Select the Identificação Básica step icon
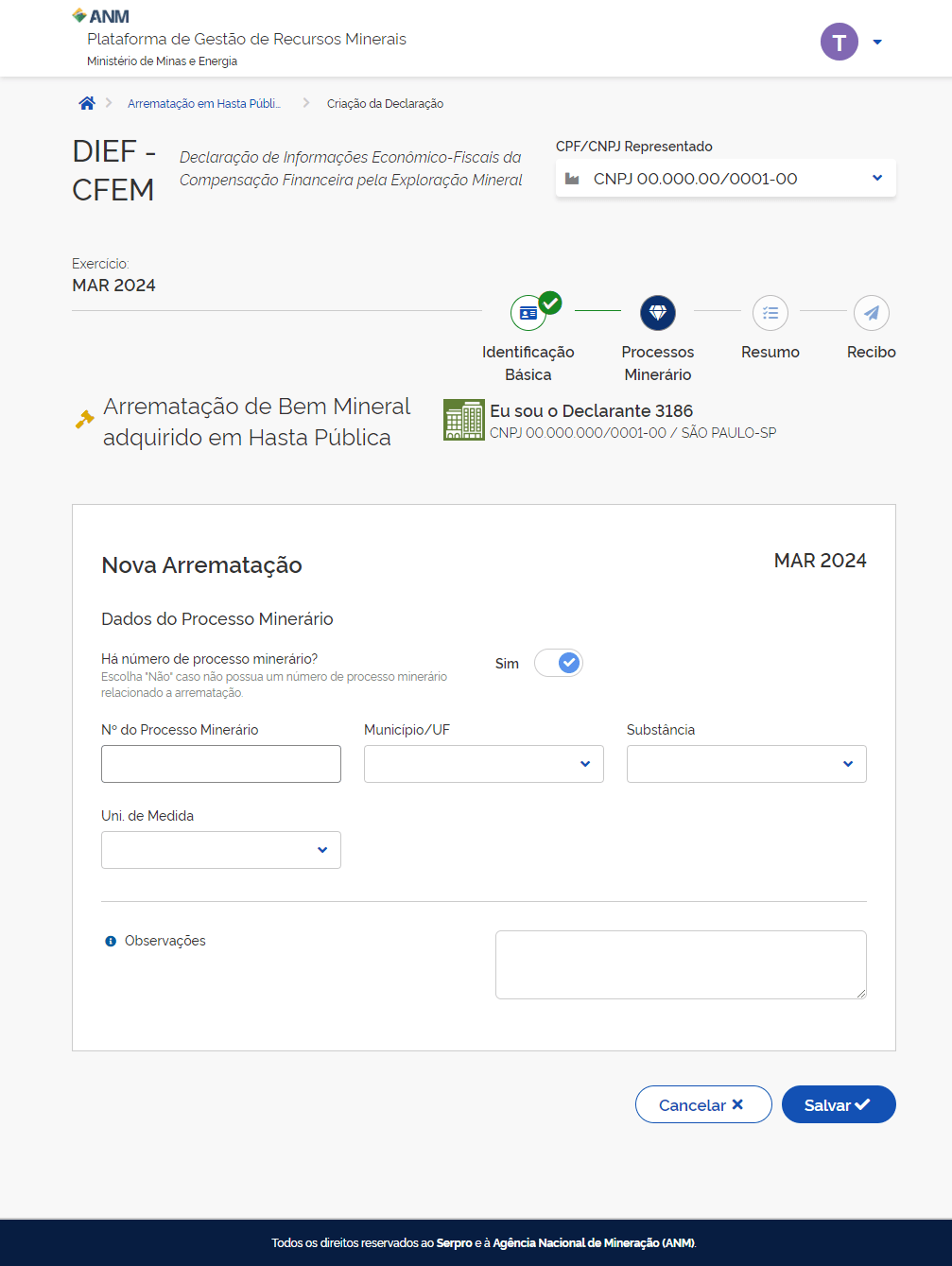Viewport: 952px width, 1266px height. [x=528, y=313]
